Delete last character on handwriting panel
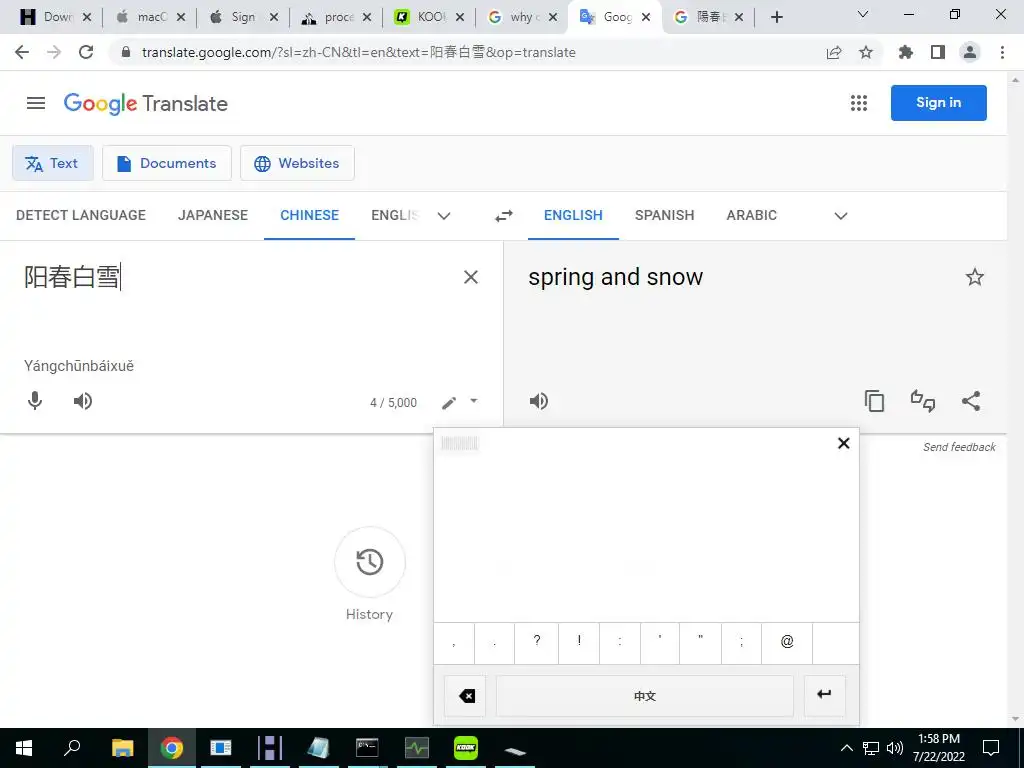 [466, 696]
